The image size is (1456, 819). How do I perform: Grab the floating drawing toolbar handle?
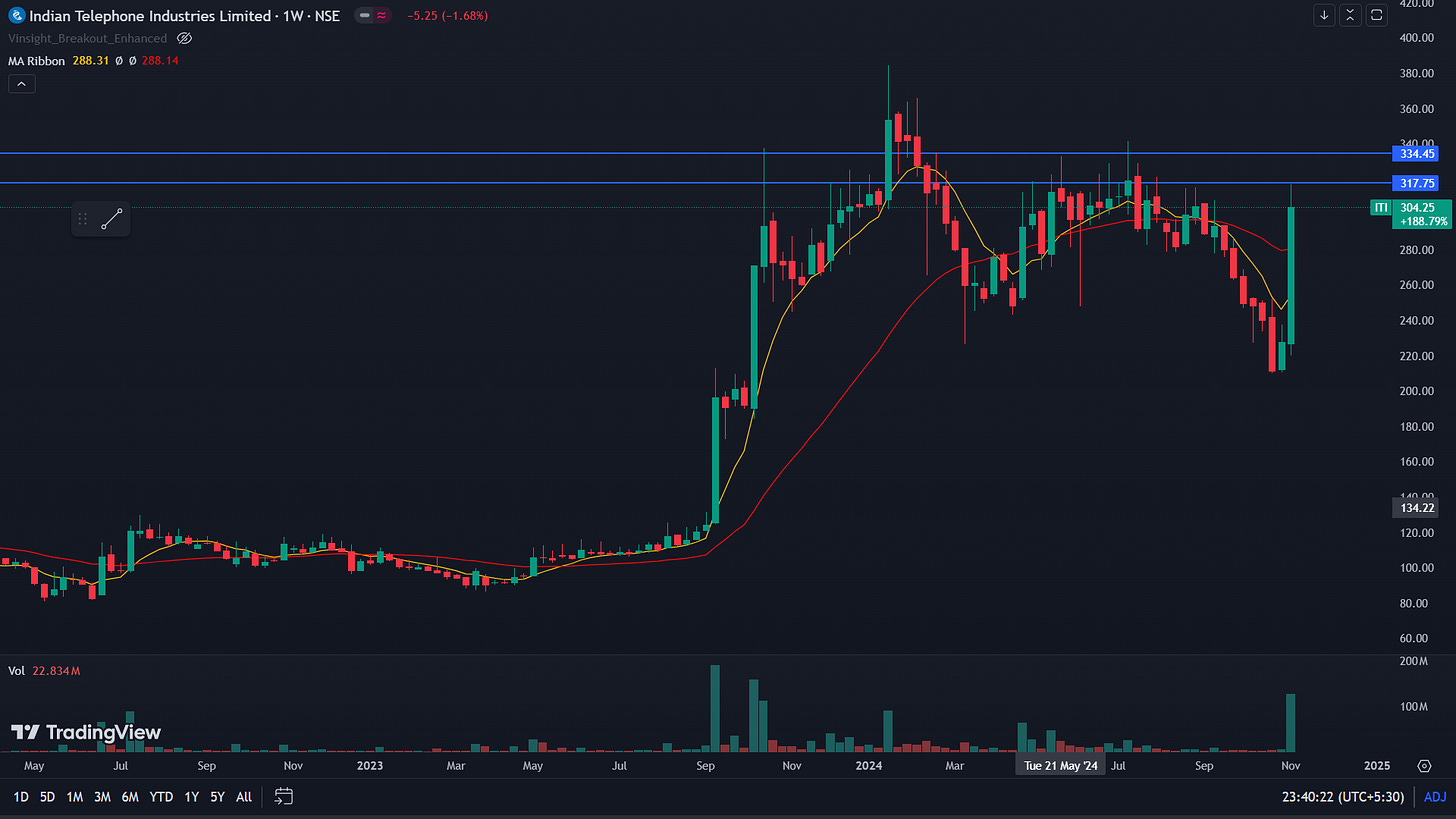pos(83,219)
